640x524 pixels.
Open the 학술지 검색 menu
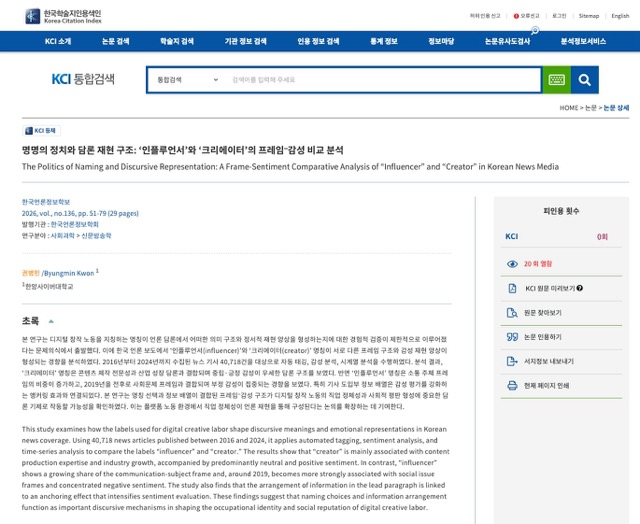177,41
